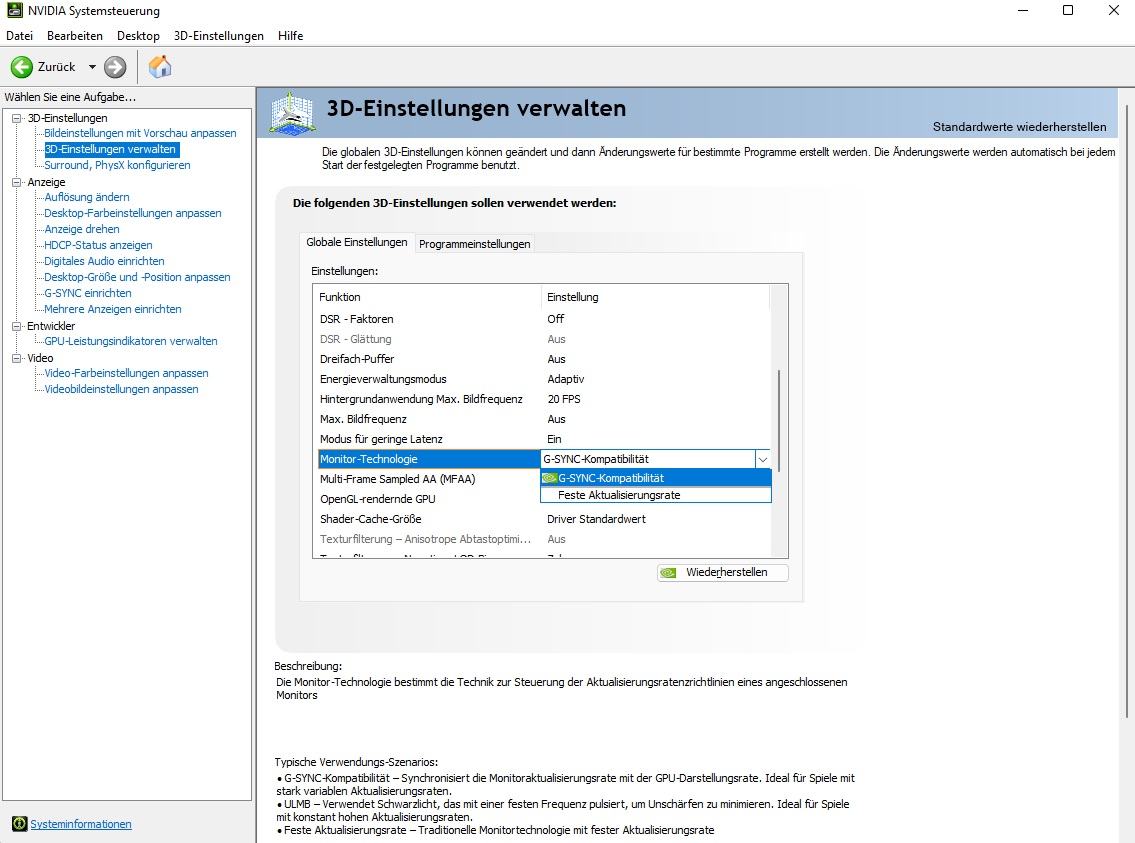The width and height of the screenshot is (1135, 843).
Task: Click the settings list vertical scrollbar thumb
Action: coord(779,421)
